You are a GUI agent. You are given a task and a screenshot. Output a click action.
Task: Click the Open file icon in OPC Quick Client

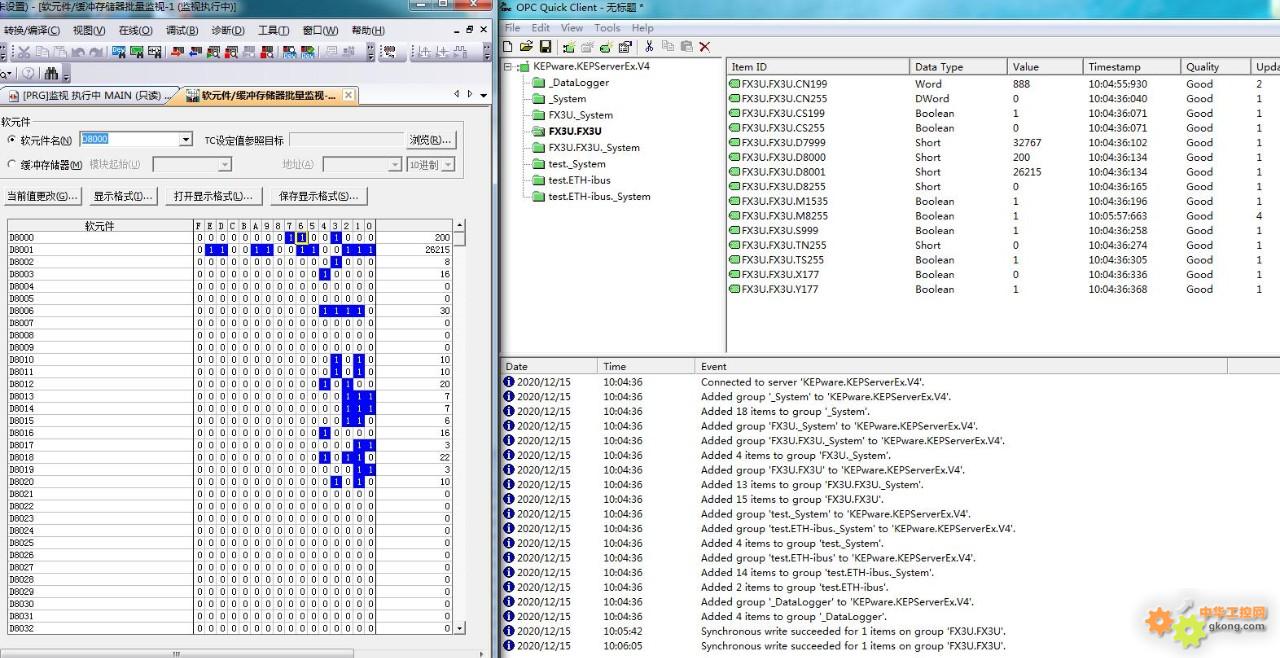pyautogui.click(x=526, y=47)
